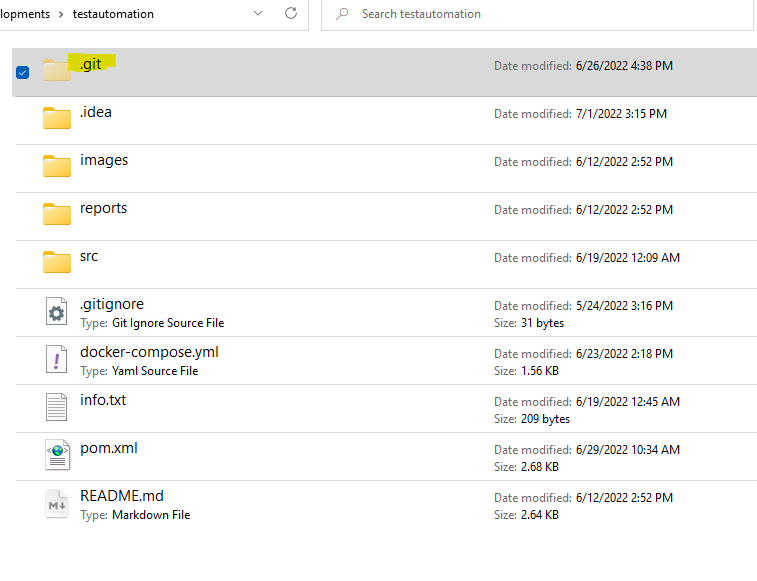Select the README.md markdown file icon
Viewport: 757px width, 581px height.
click(57, 504)
